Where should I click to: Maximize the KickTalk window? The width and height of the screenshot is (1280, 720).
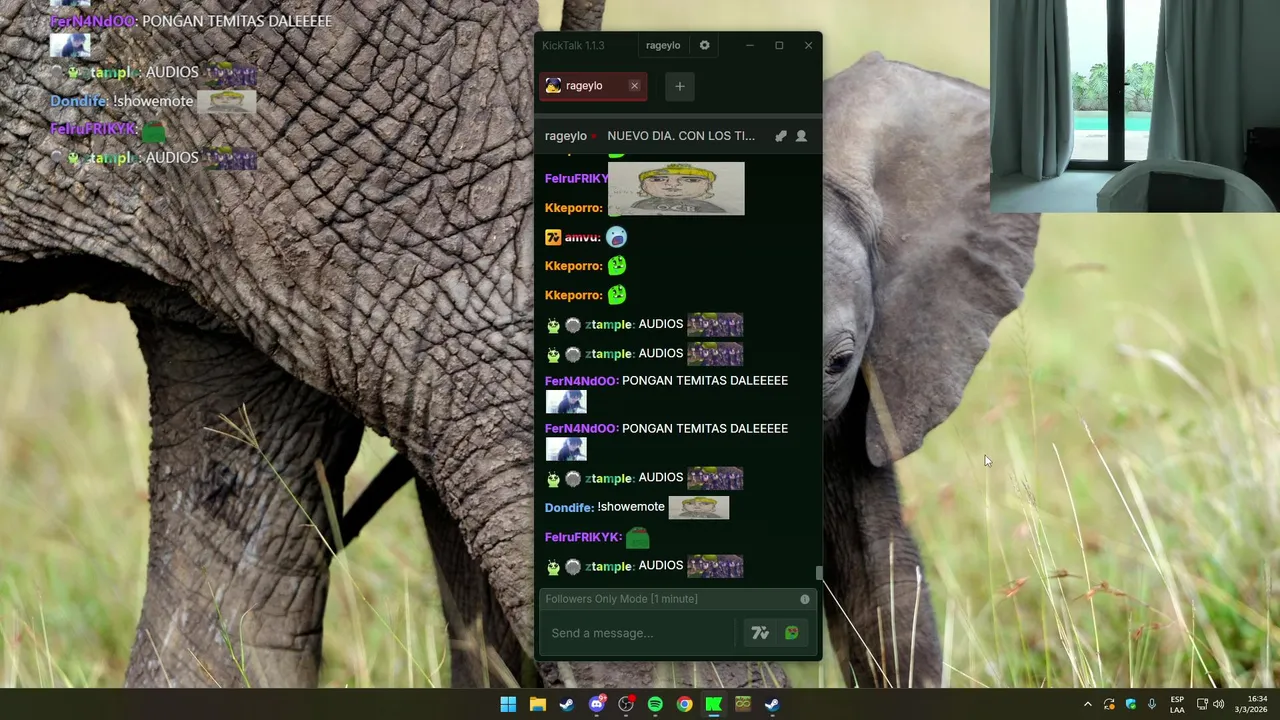click(x=779, y=45)
